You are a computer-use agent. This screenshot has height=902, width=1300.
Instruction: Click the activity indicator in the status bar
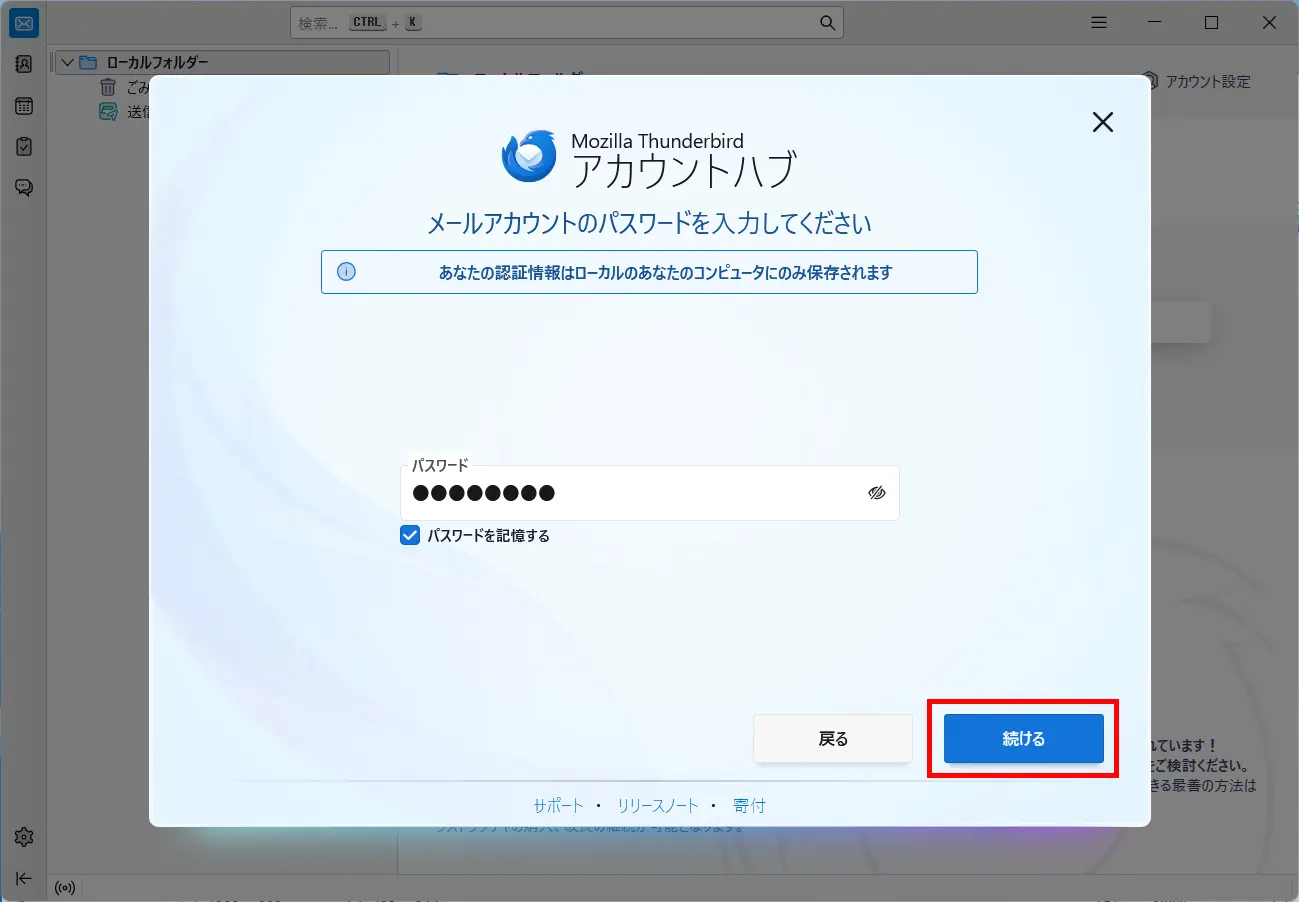64,888
